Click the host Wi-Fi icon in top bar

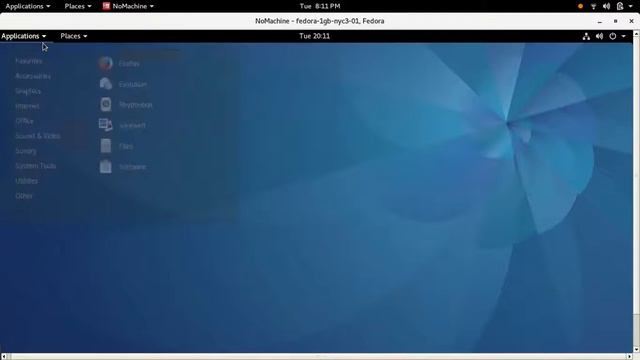coord(593,6)
